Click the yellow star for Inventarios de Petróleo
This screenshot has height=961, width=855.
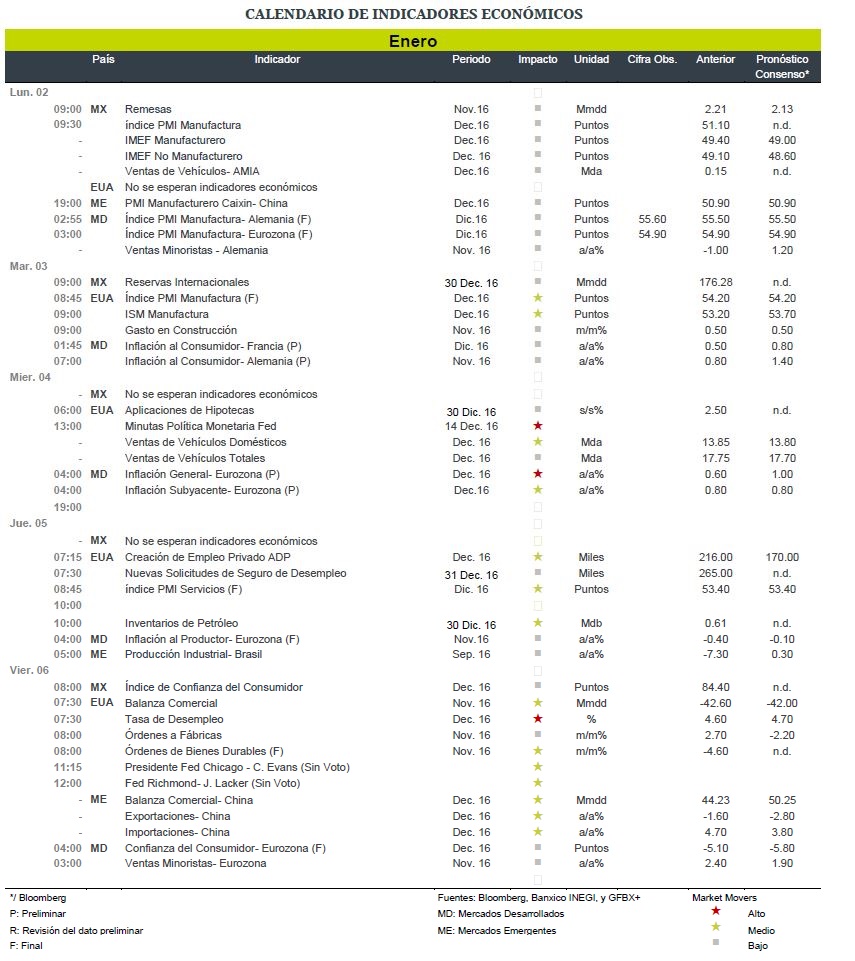[538, 623]
